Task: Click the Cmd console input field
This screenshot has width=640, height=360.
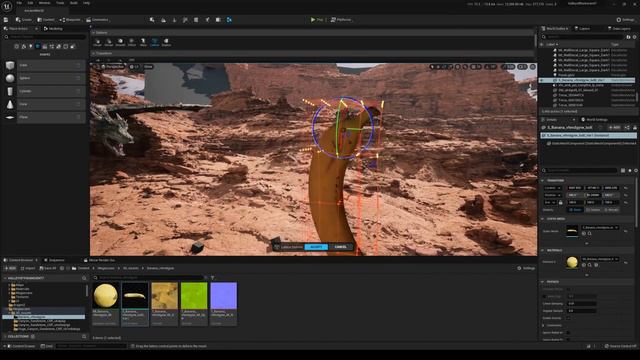Action: pyautogui.click(x=91, y=346)
